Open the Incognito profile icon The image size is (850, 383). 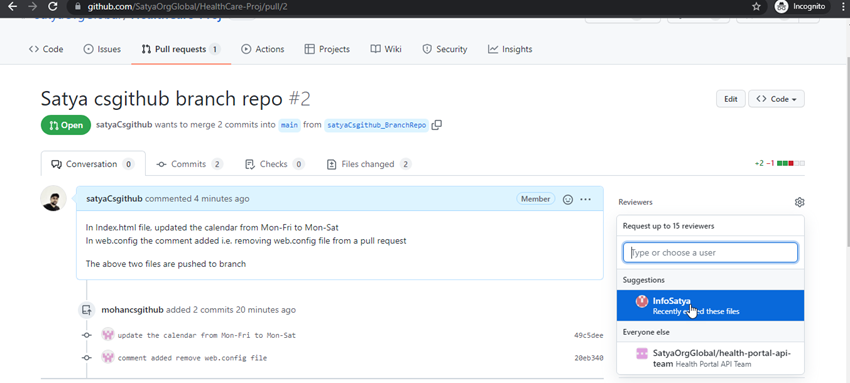pyautogui.click(x=781, y=7)
